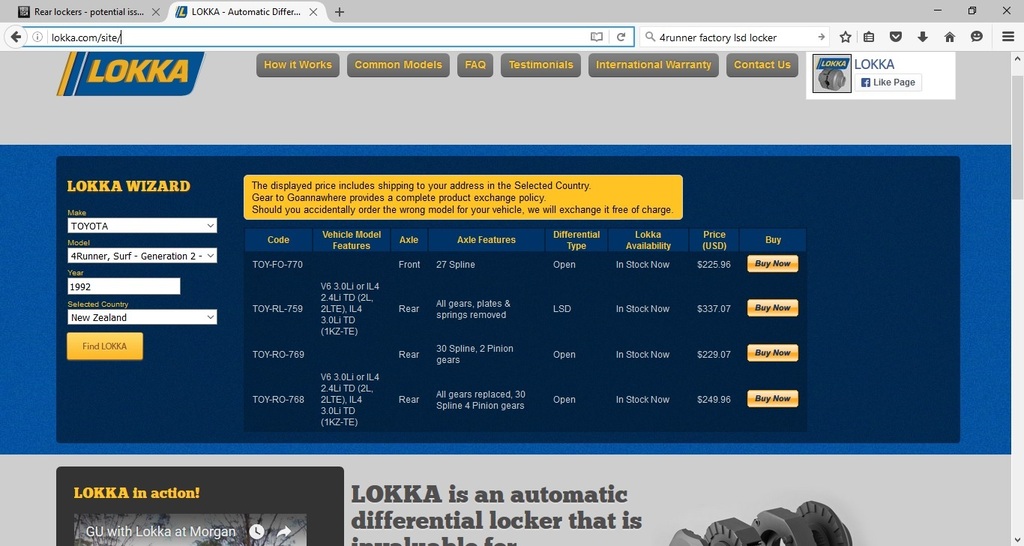
Task: Open Contact Us page
Action: tap(762, 65)
